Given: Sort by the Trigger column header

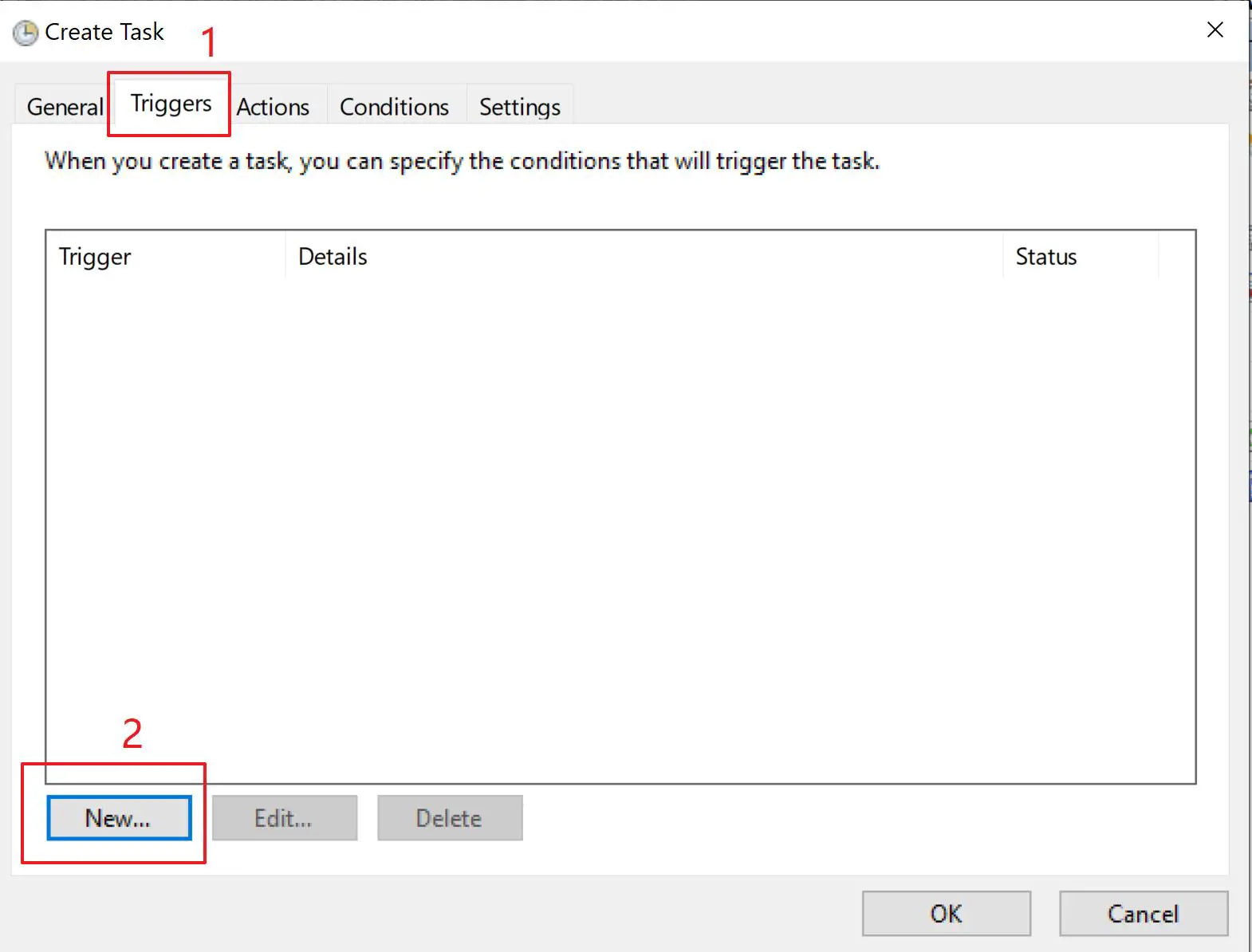Looking at the screenshot, I should click(x=166, y=257).
